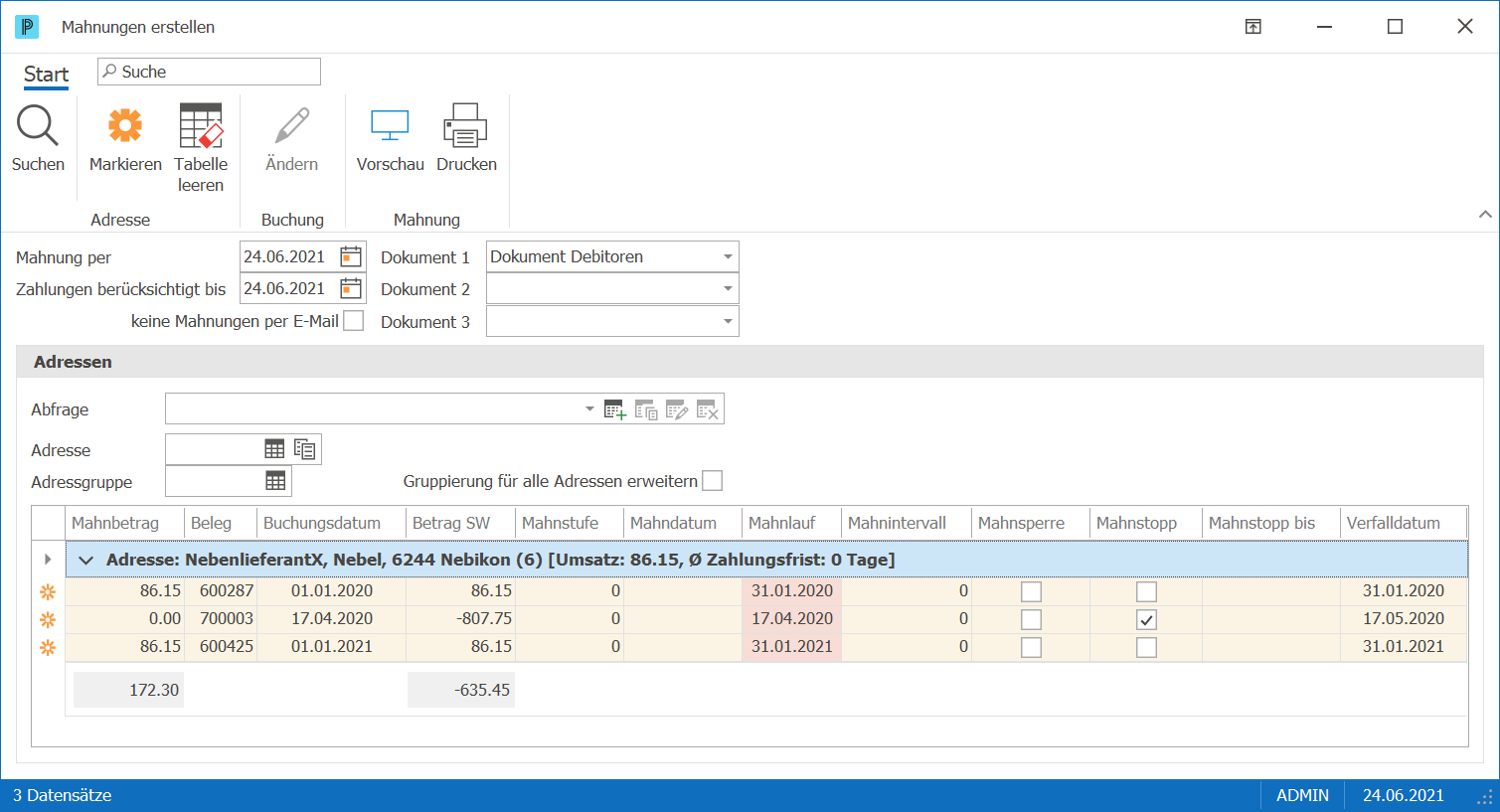Open the table lookup icon in the Adressgruppe field
This screenshot has height=812, width=1500.
point(275,481)
